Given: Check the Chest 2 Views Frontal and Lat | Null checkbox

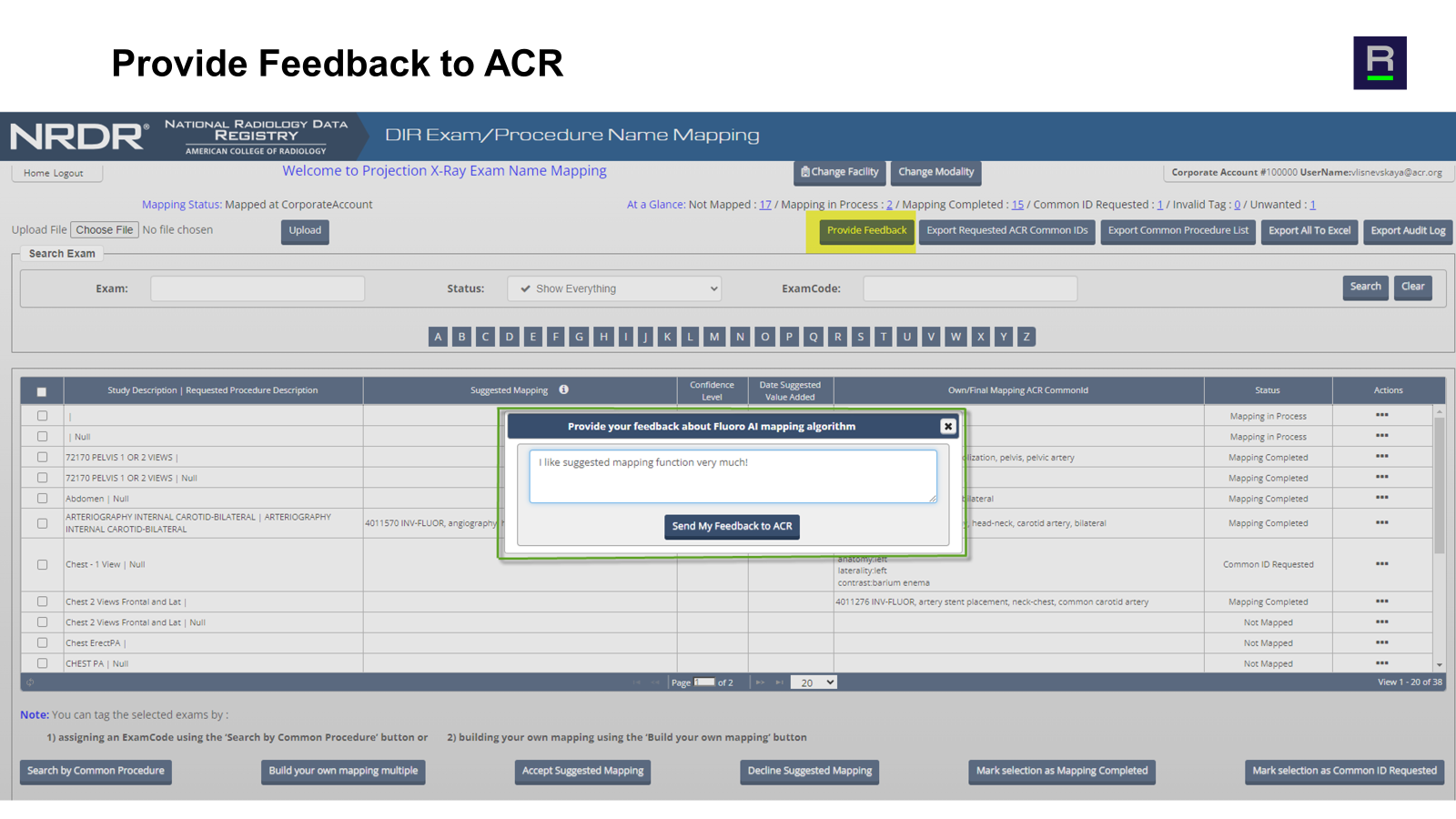Looking at the screenshot, I should coord(42,622).
